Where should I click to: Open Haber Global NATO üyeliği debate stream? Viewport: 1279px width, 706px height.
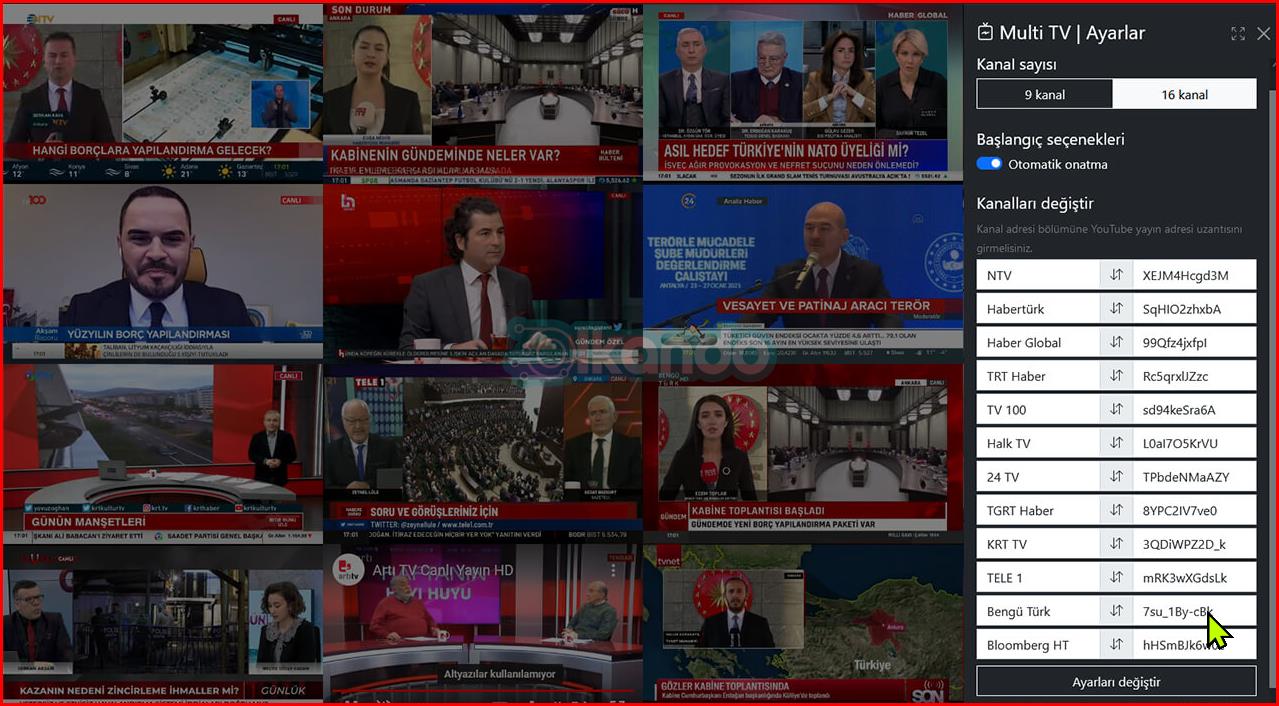(801, 93)
